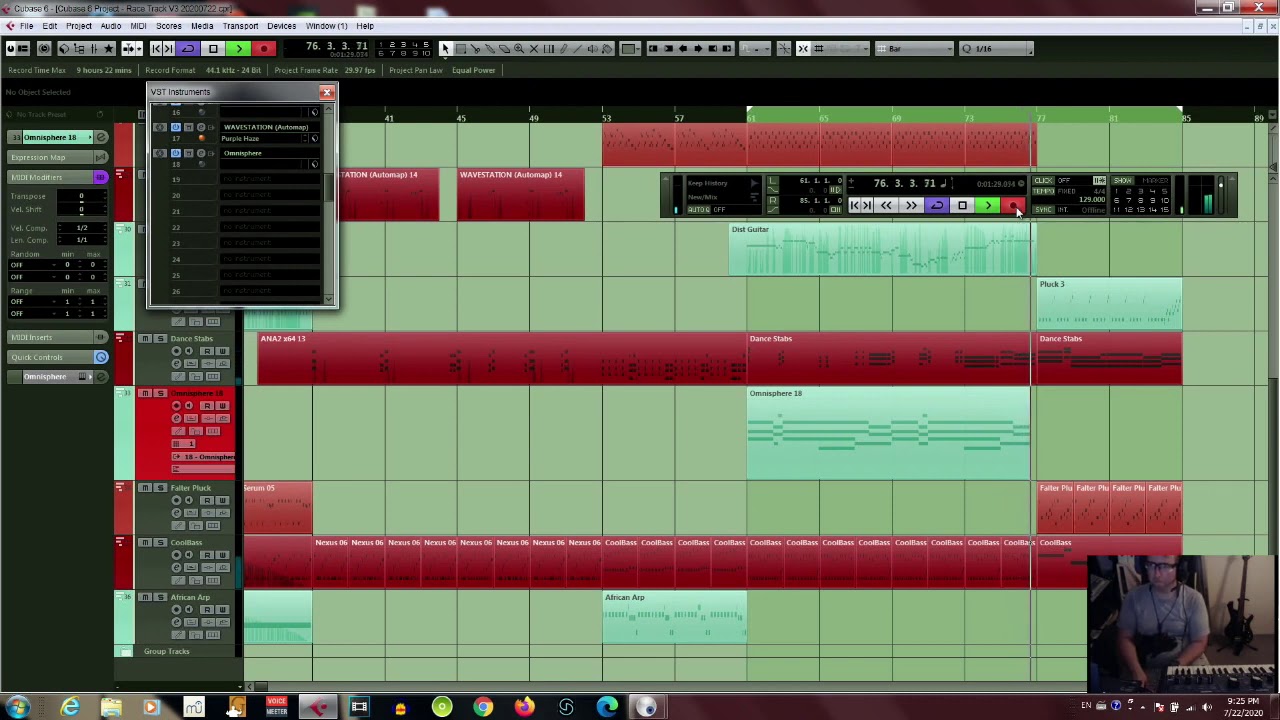Toggle Write automation on CoolBass track
1280x720 pixels.
222,555
